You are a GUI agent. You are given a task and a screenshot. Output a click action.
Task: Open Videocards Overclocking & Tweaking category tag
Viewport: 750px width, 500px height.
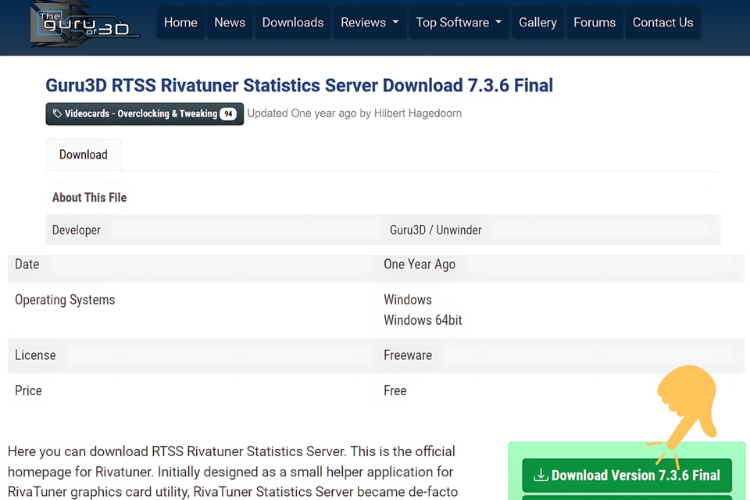pyautogui.click(x=144, y=114)
